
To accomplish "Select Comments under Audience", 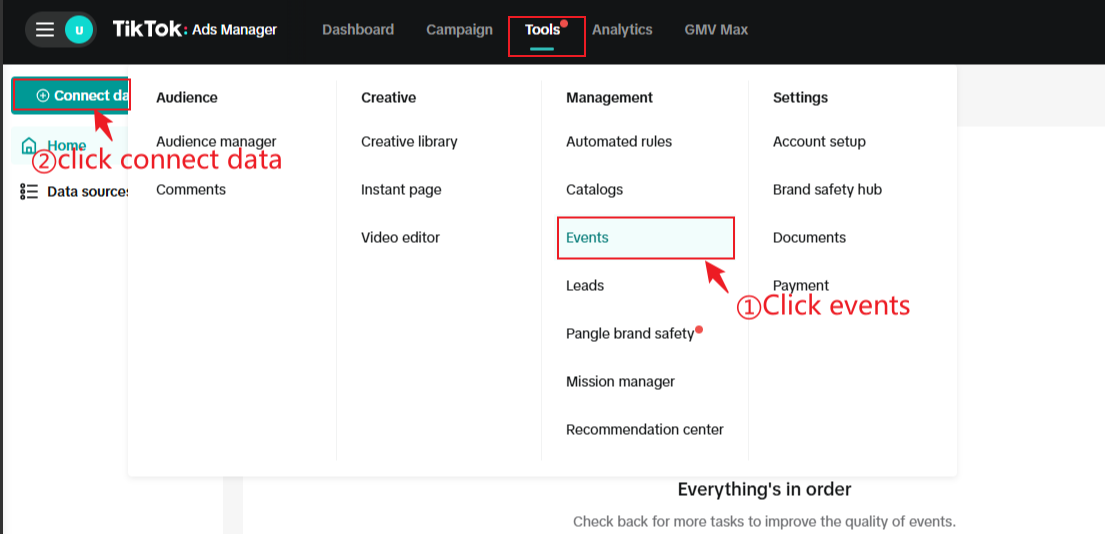I will click(x=191, y=190).
